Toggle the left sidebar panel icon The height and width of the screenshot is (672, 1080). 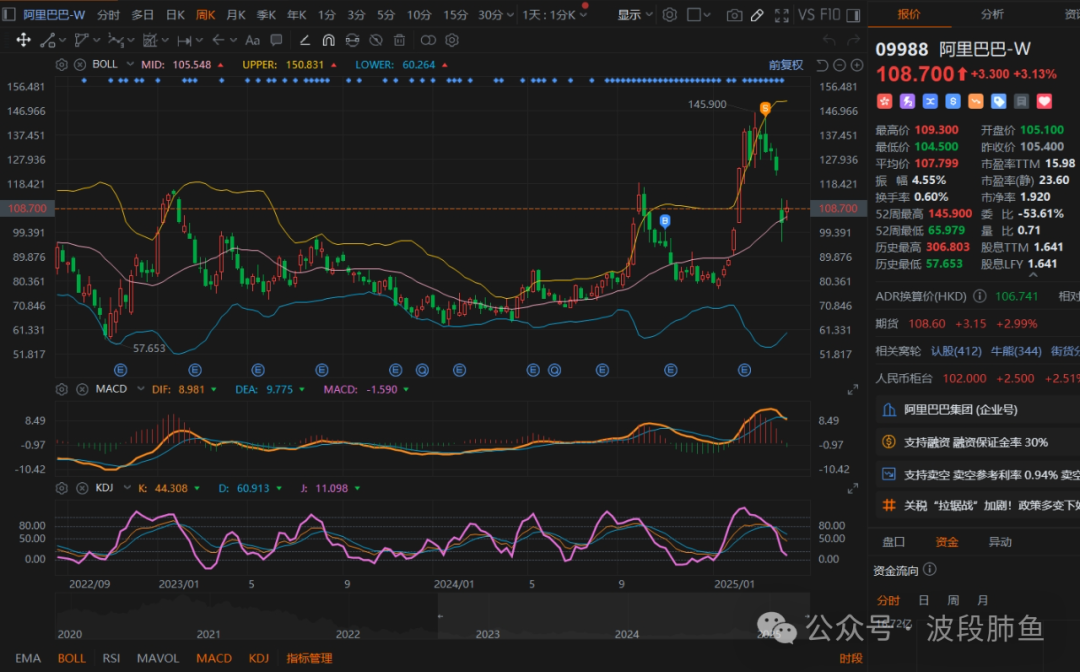tap(9, 14)
